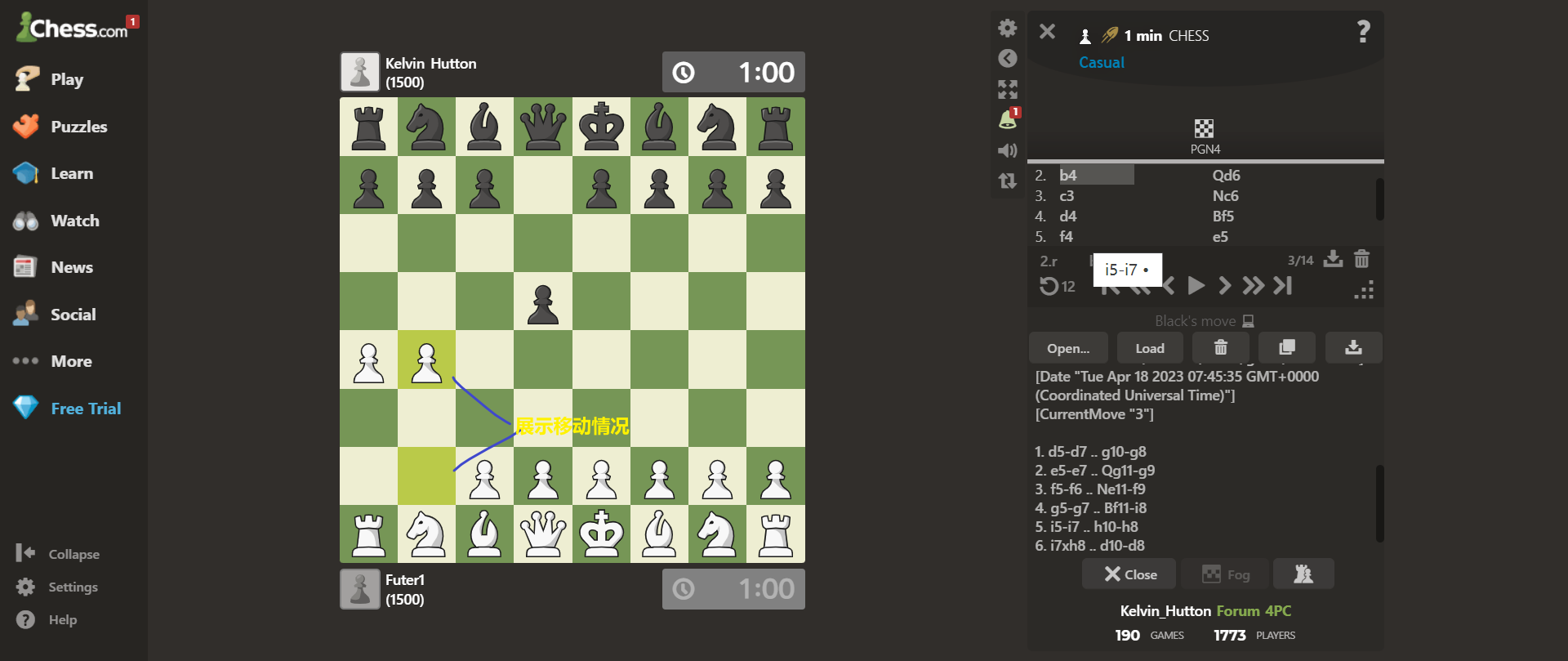Close the game panel with X
The image size is (1568, 661).
point(1047,32)
